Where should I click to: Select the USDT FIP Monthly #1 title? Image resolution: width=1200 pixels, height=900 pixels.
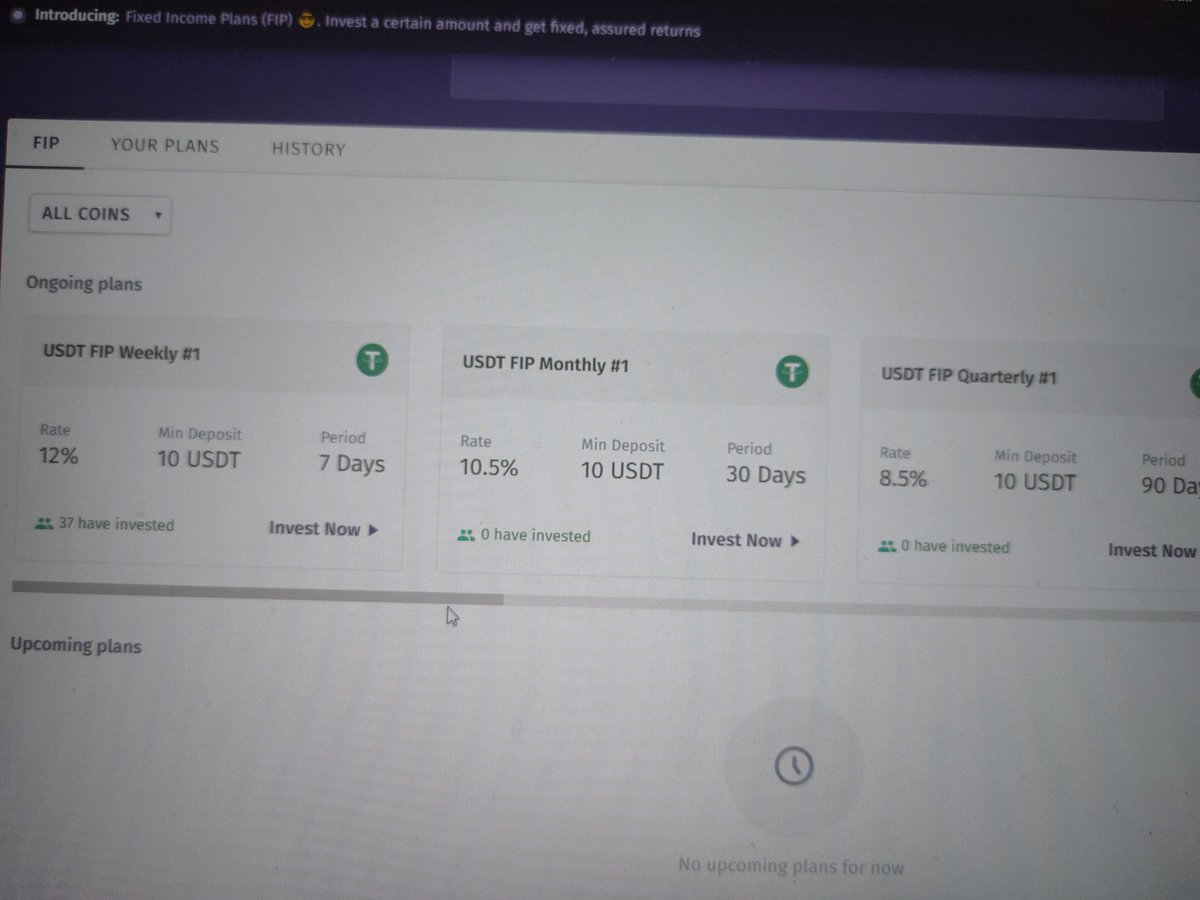click(x=546, y=364)
